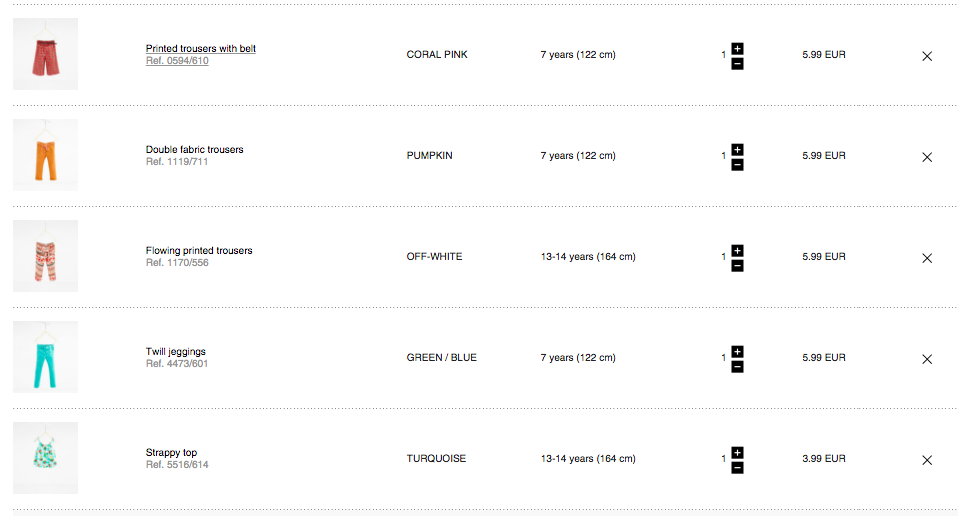Increase quantity of Twill jeggings
This screenshot has height=516, width=962.
pos(737,351)
